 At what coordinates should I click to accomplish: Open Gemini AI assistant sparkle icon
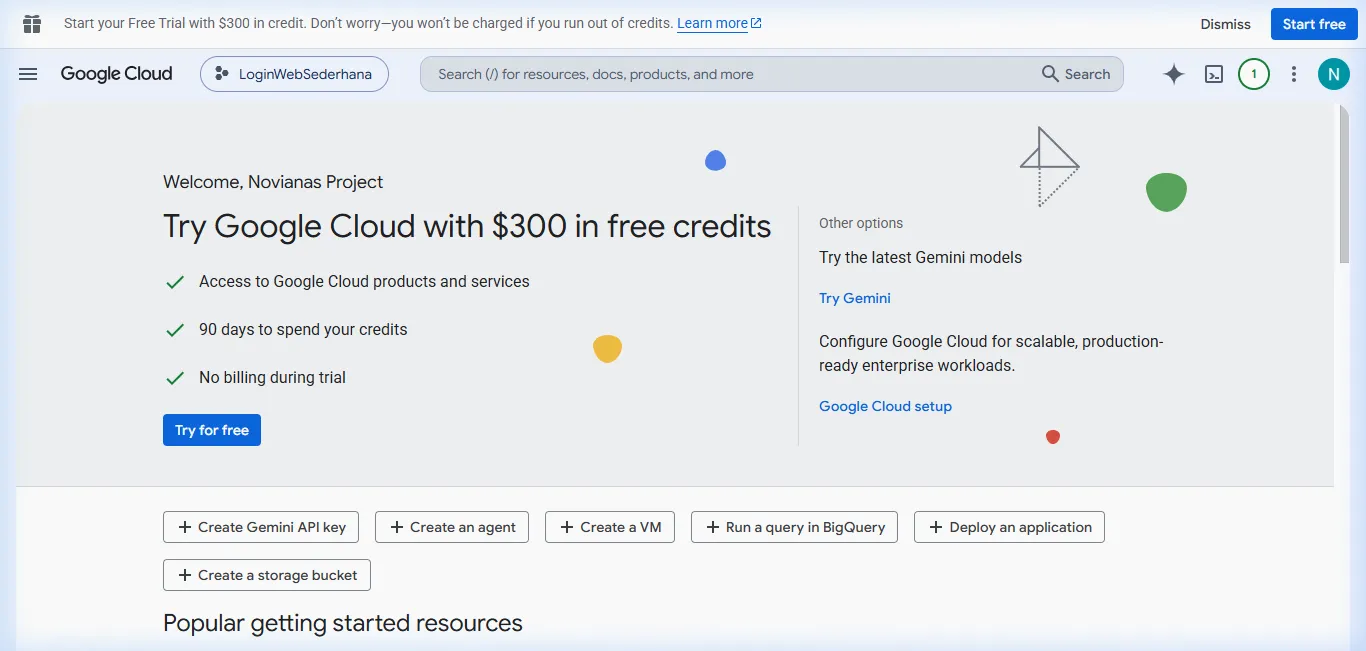pyautogui.click(x=1174, y=74)
